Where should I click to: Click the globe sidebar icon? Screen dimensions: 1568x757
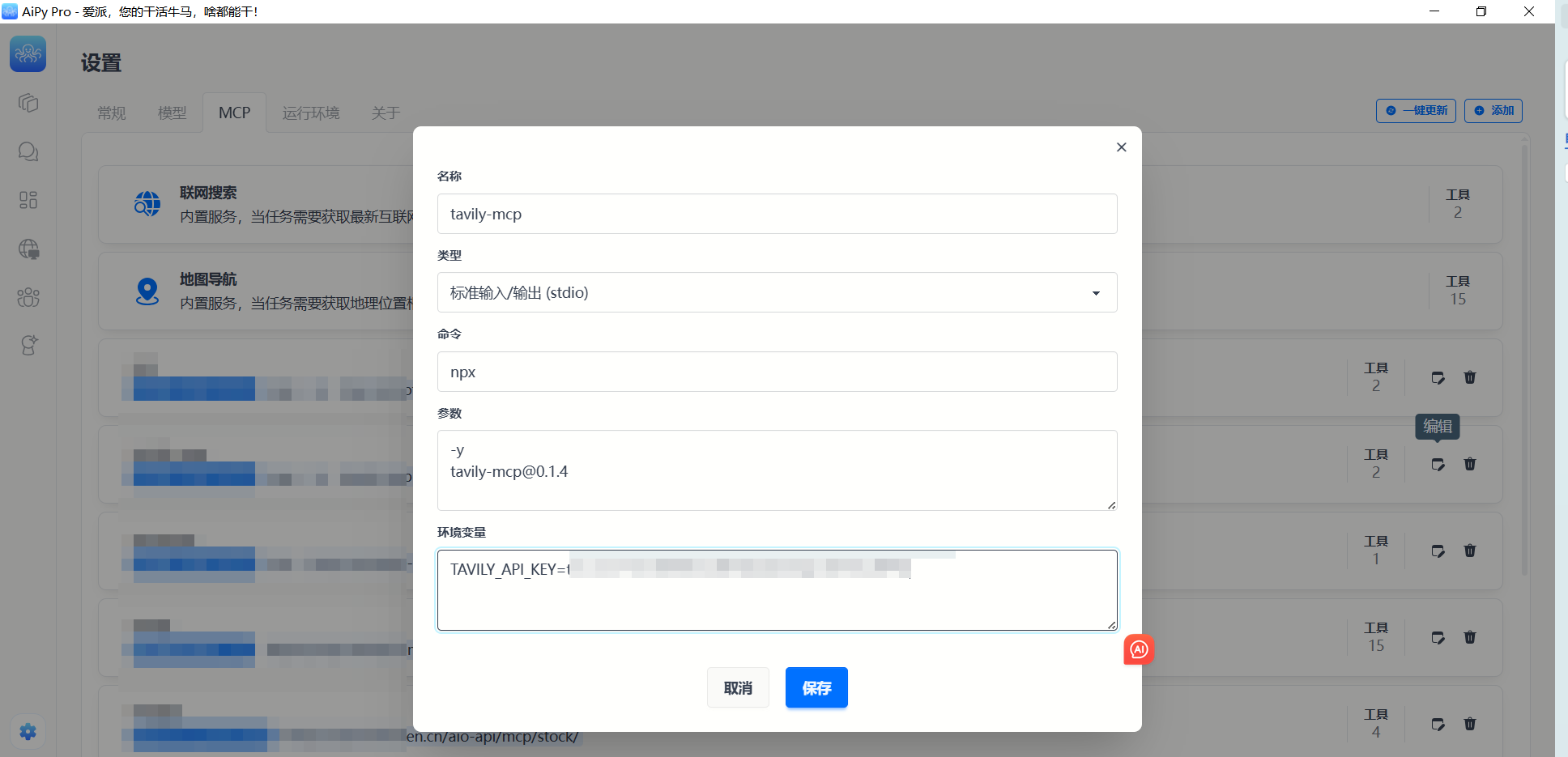[x=28, y=249]
